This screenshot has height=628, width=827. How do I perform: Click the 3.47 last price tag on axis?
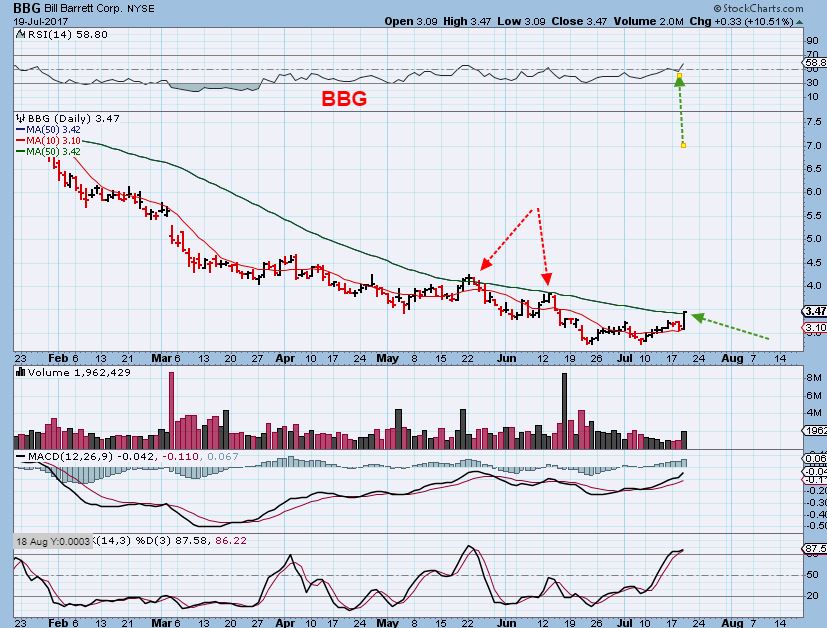814,311
